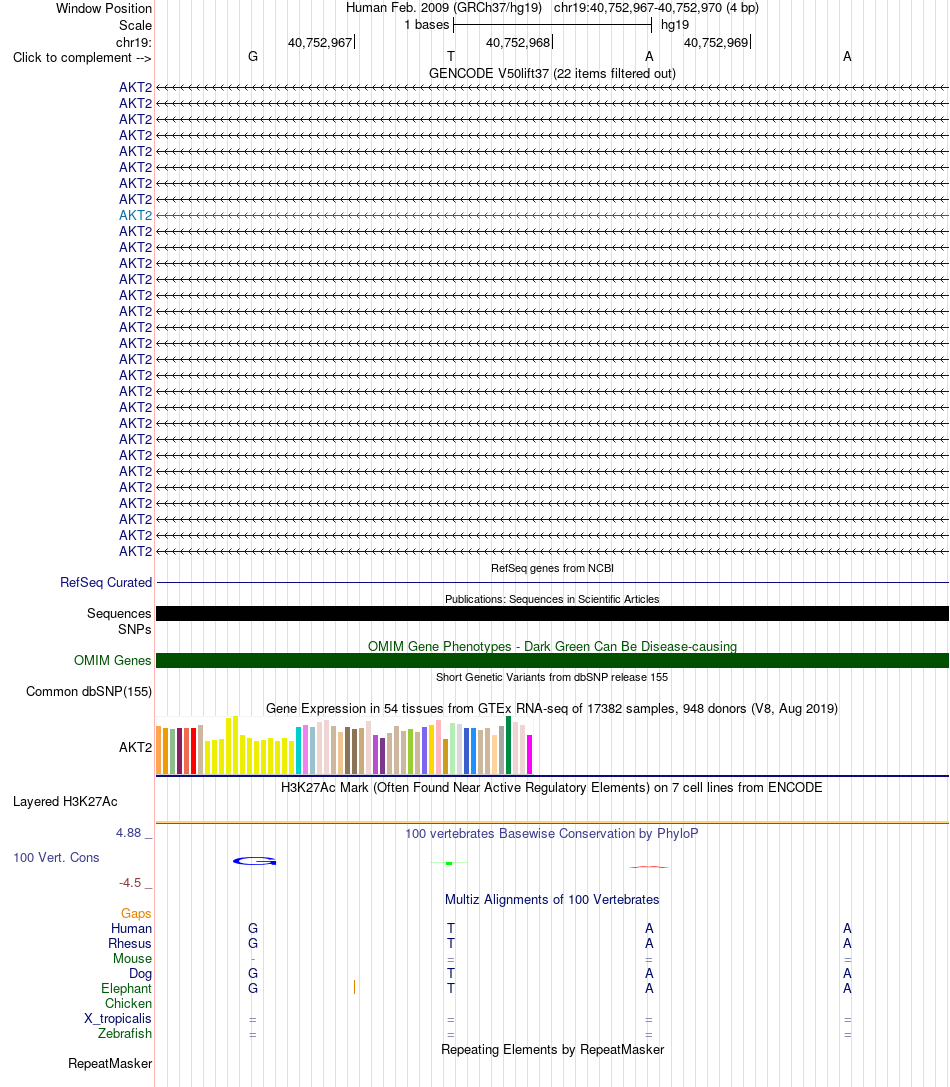Click position label 40,752,967
This screenshot has height=1087, width=950.
tap(320, 42)
